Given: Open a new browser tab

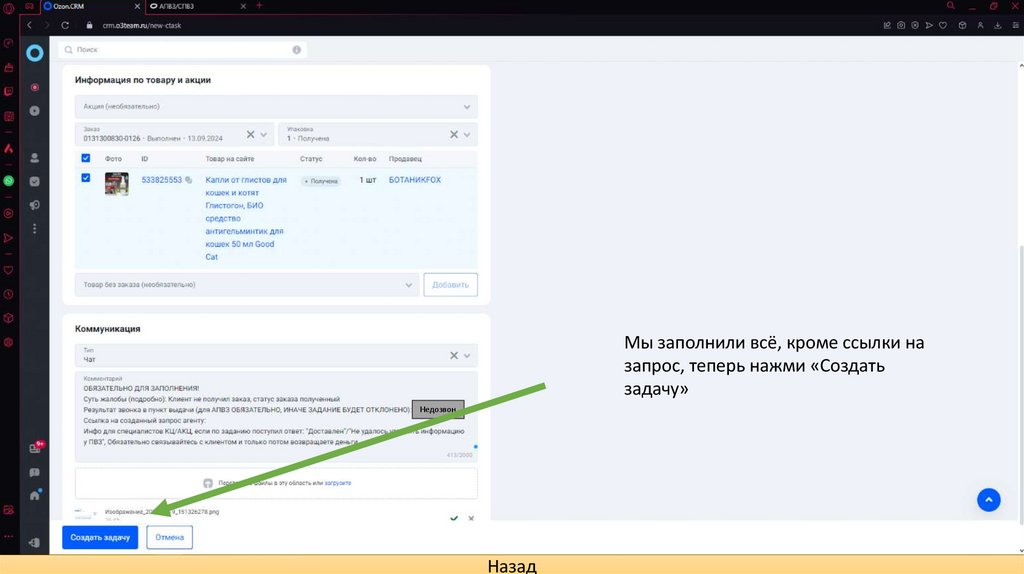Looking at the screenshot, I should [259, 6].
